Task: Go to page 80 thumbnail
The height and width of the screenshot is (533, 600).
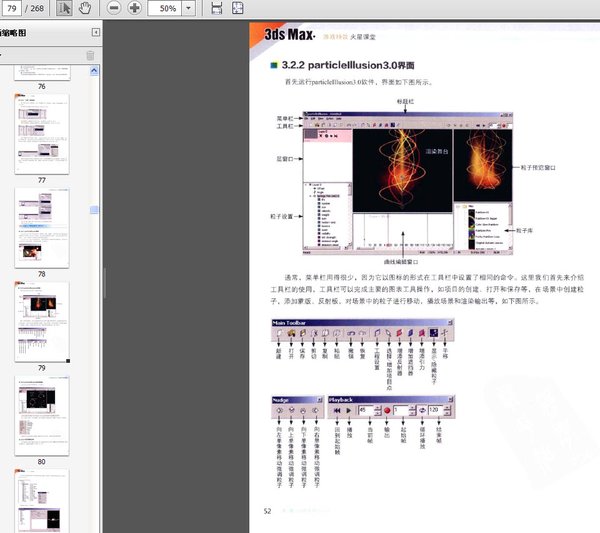Action: (x=42, y=414)
